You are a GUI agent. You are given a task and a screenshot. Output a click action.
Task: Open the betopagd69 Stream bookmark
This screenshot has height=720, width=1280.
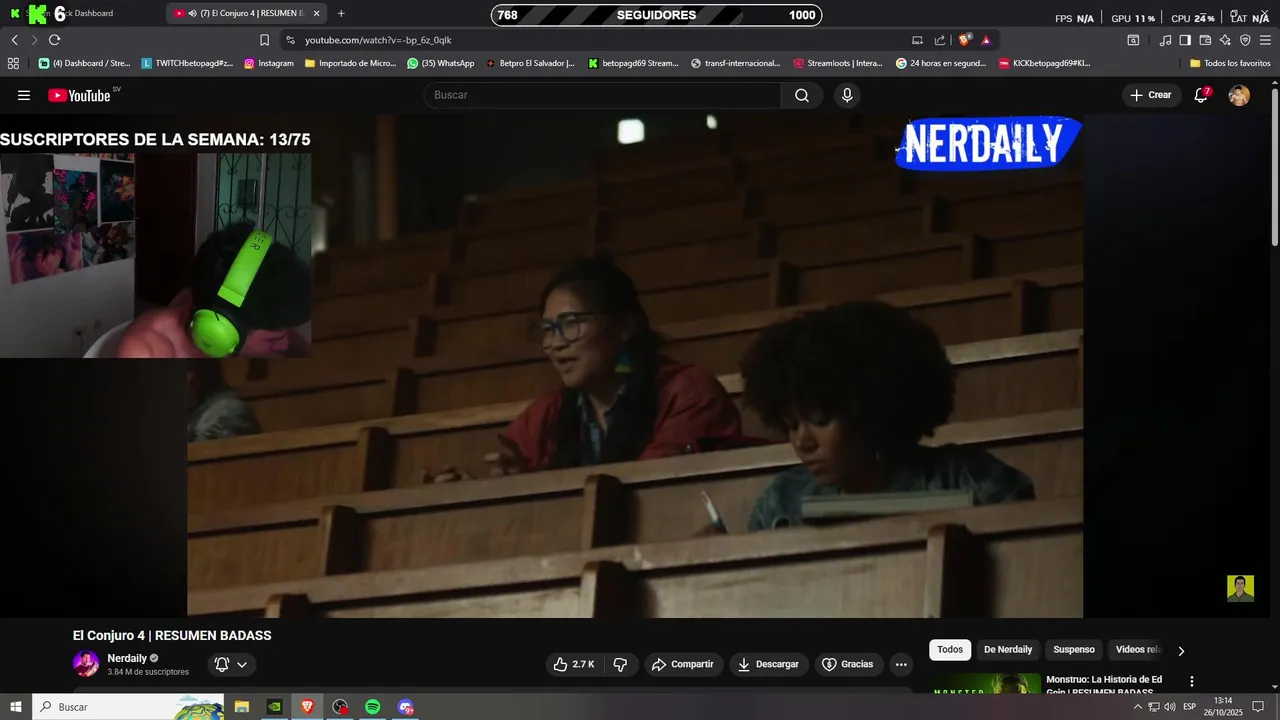point(633,63)
